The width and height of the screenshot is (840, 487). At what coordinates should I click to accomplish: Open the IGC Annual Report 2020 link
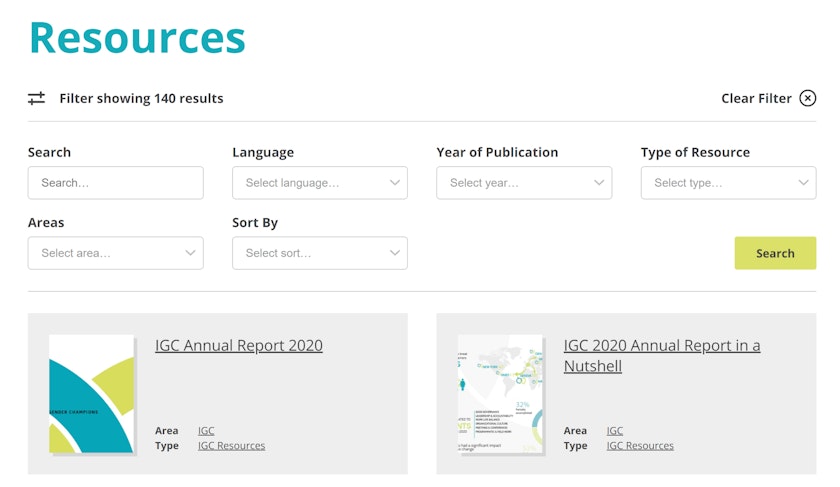point(238,346)
